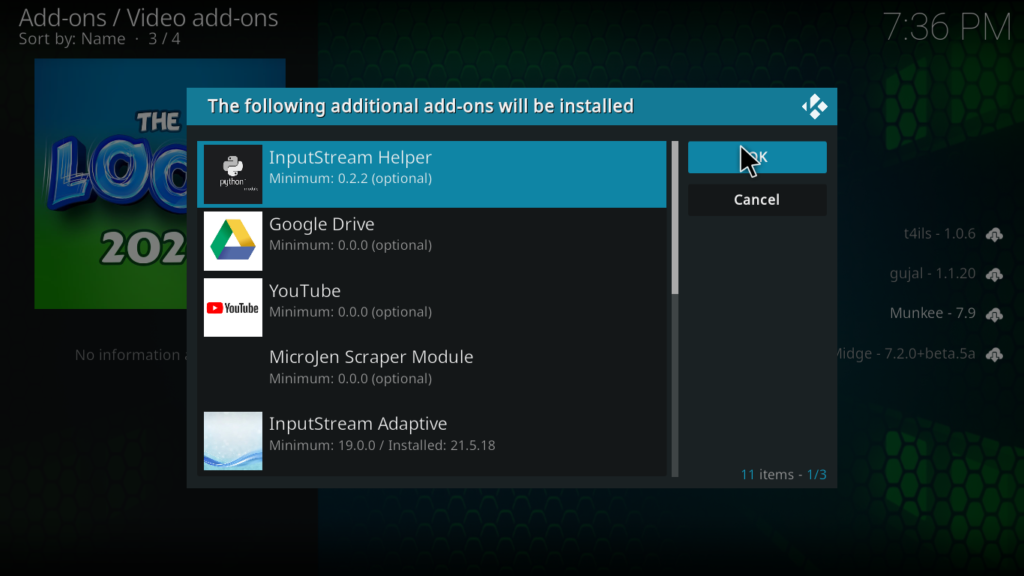Select the Google Drive title text

pos(321,224)
